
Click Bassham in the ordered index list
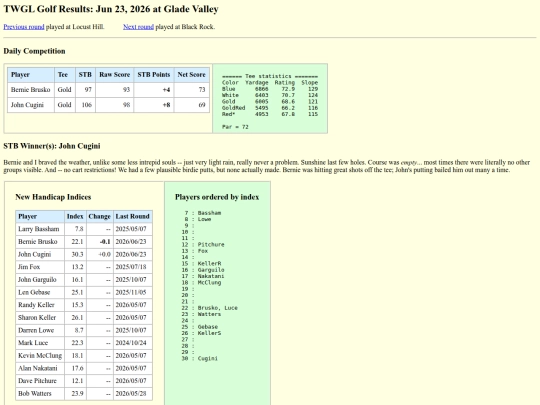click(x=209, y=213)
